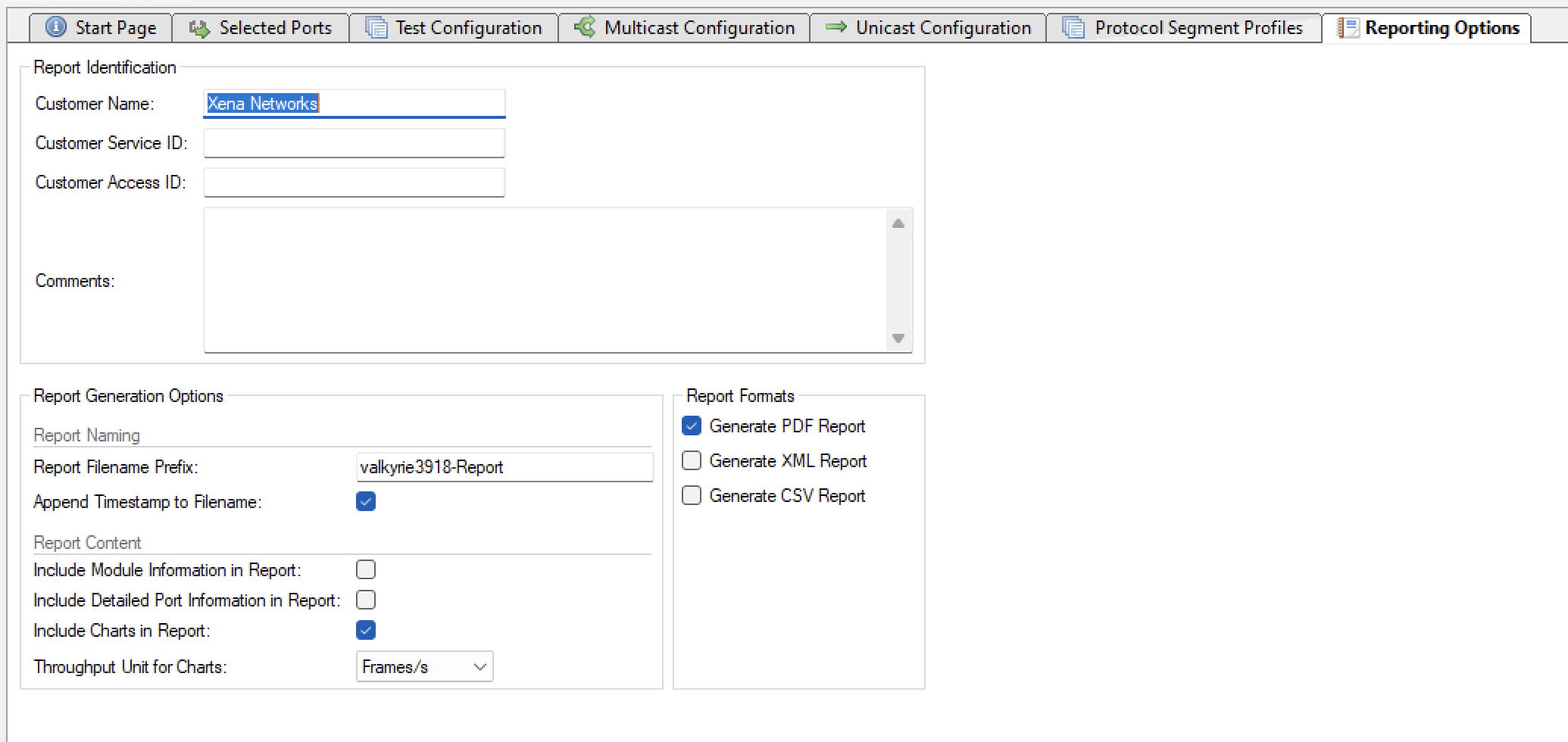Switch to the Selected Ports tab
The image size is (1568, 742).
[x=261, y=27]
